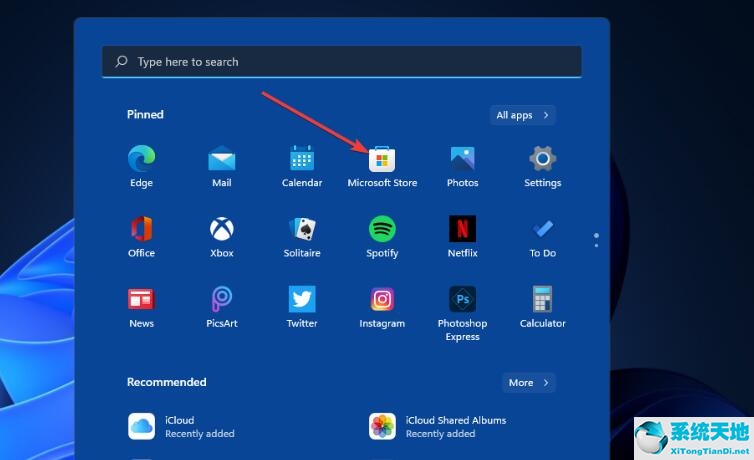Screen dimensions: 754x460
Task: Open the News app
Action: pos(141,308)
